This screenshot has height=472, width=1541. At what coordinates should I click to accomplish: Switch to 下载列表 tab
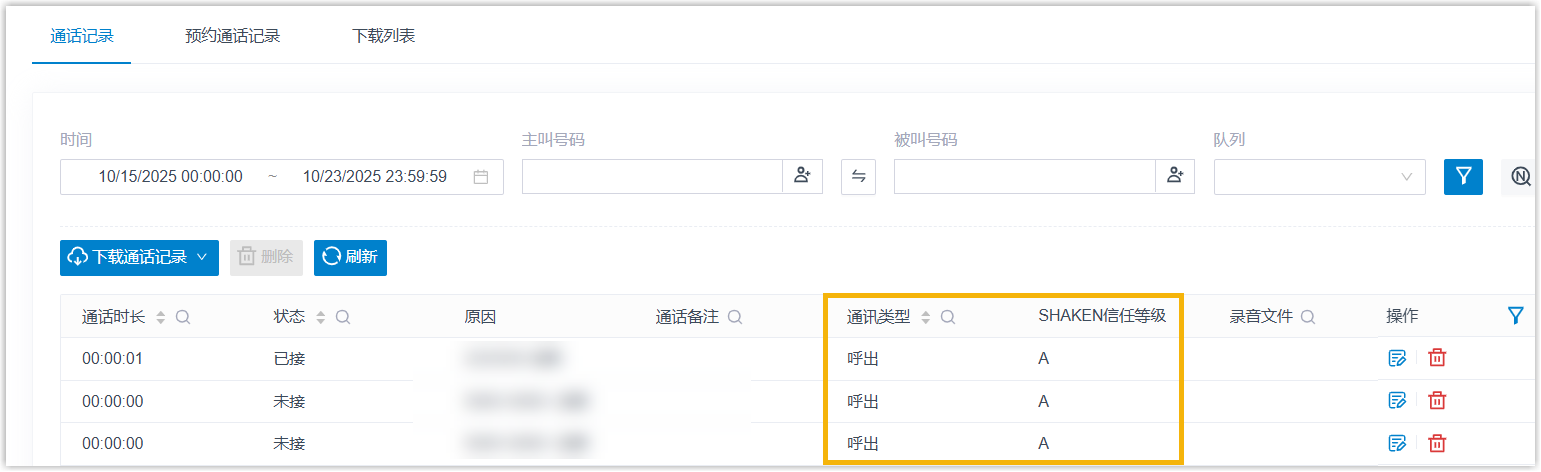pyautogui.click(x=383, y=36)
